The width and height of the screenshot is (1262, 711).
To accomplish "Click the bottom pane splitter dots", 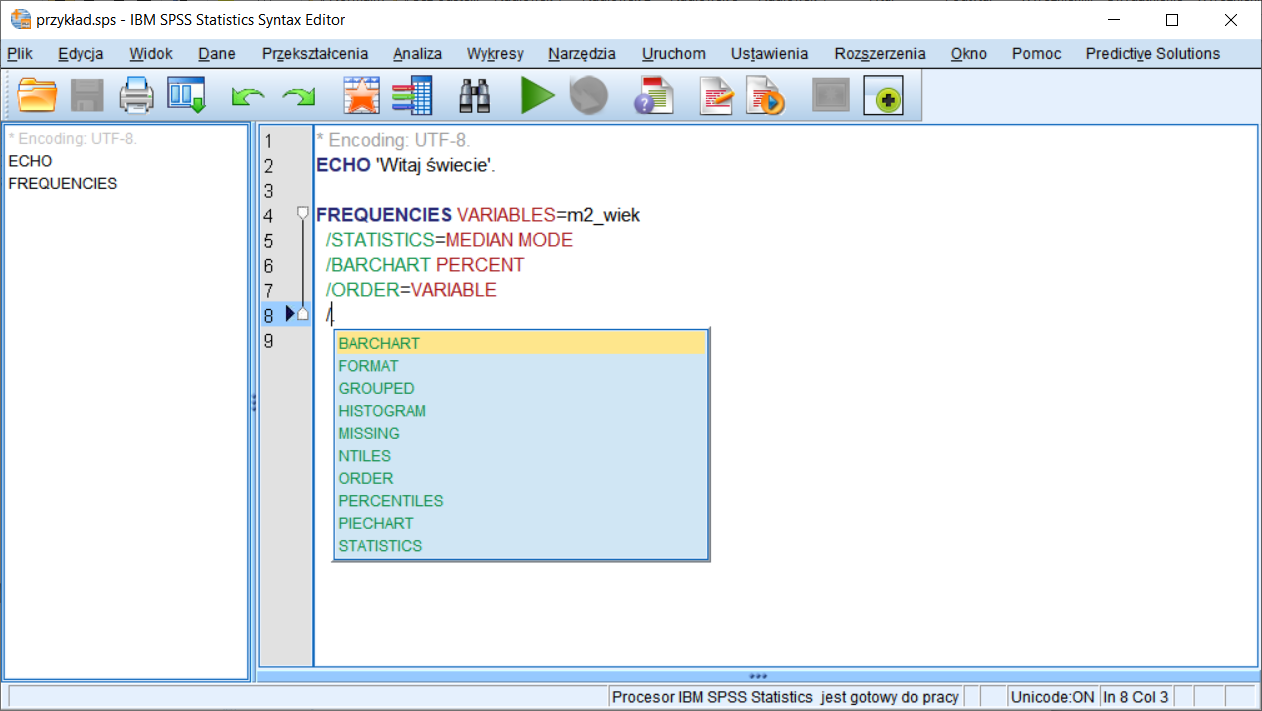I will coord(758,676).
